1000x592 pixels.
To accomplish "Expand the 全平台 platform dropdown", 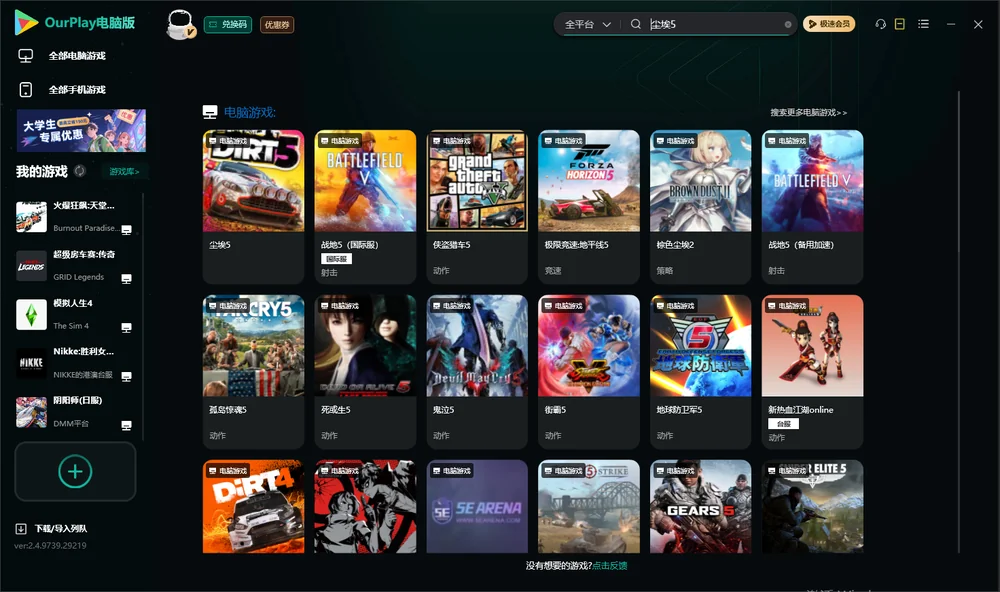I will (587, 24).
